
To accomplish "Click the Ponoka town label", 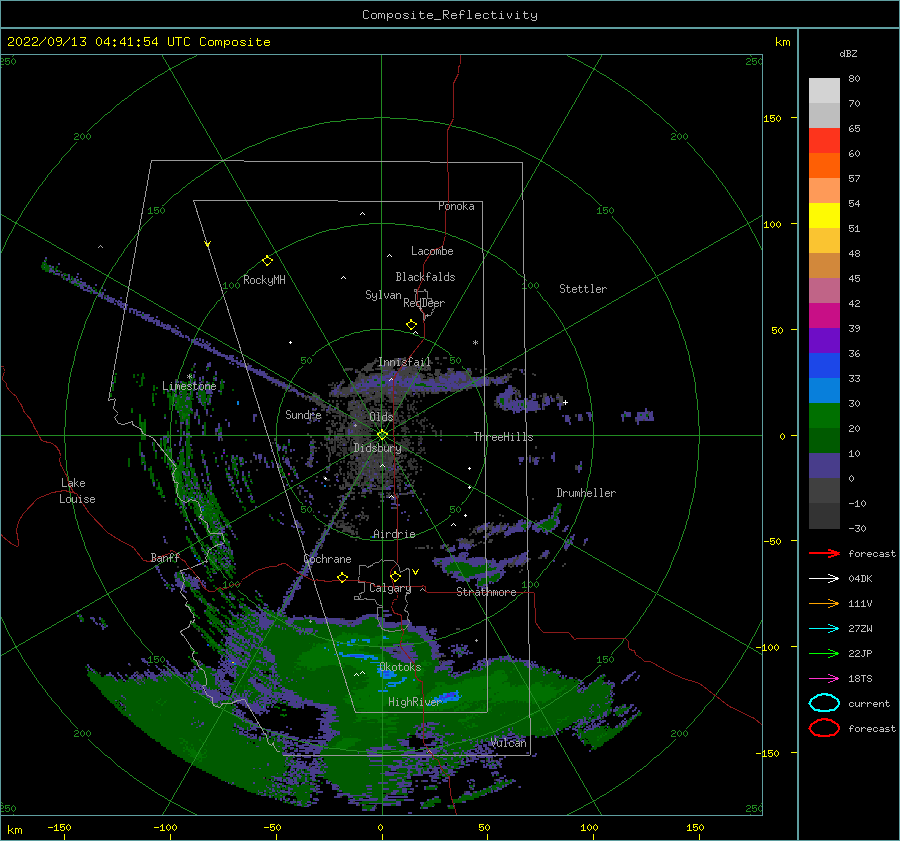I will pos(456,206).
